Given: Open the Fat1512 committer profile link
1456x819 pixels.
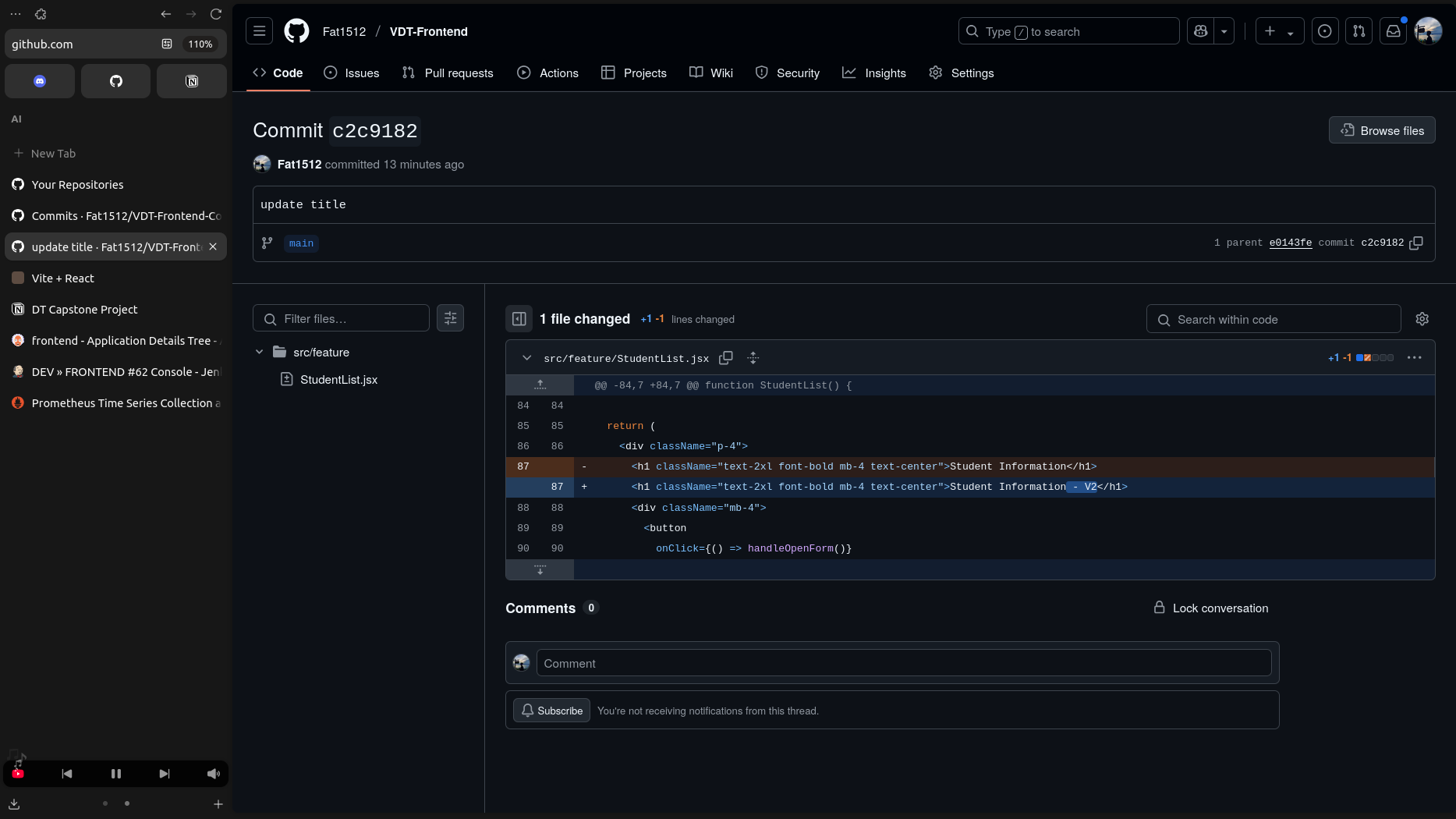Looking at the screenshot, I should (299, 164).
